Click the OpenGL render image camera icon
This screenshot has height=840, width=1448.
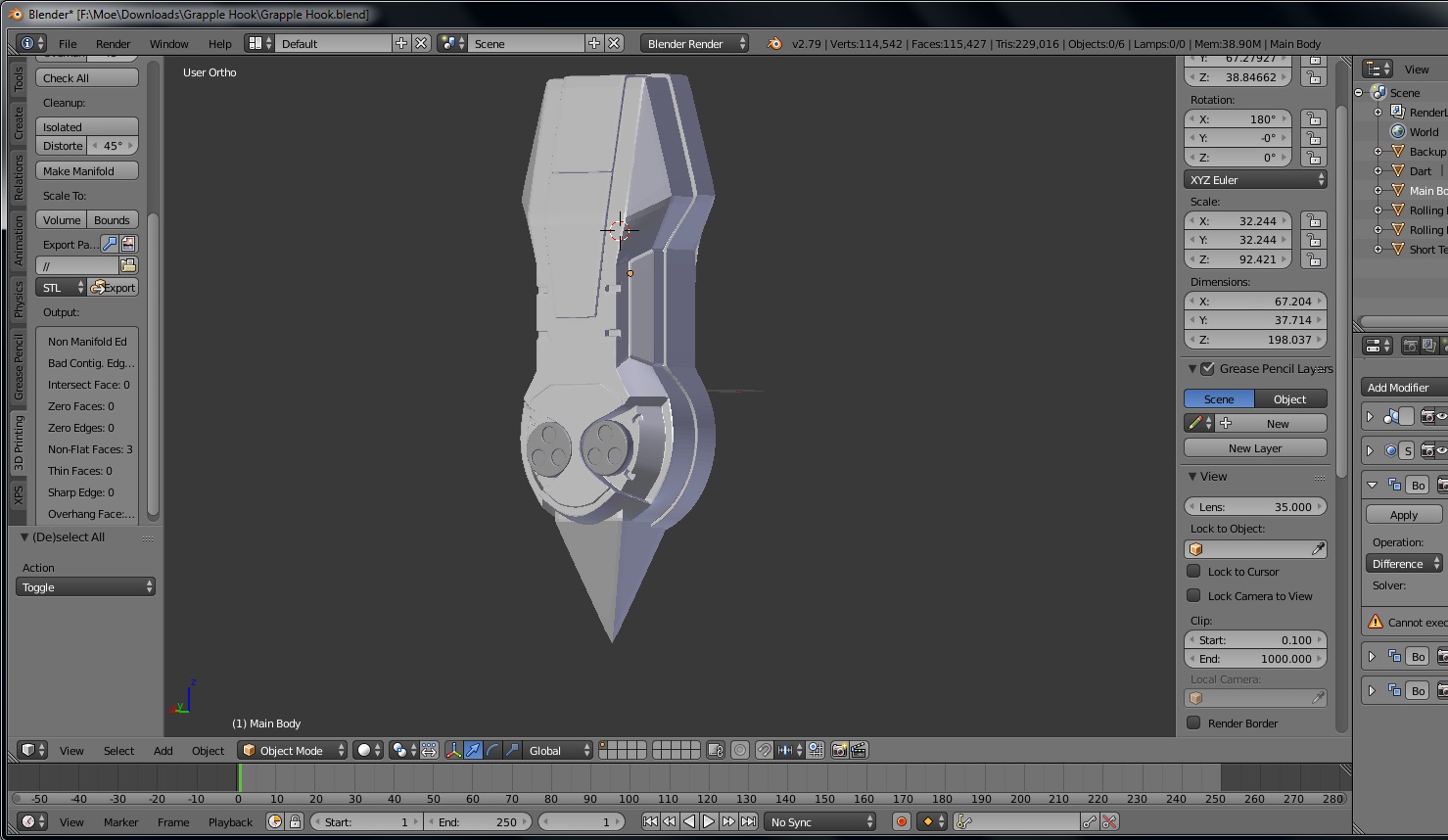[839, 750]
